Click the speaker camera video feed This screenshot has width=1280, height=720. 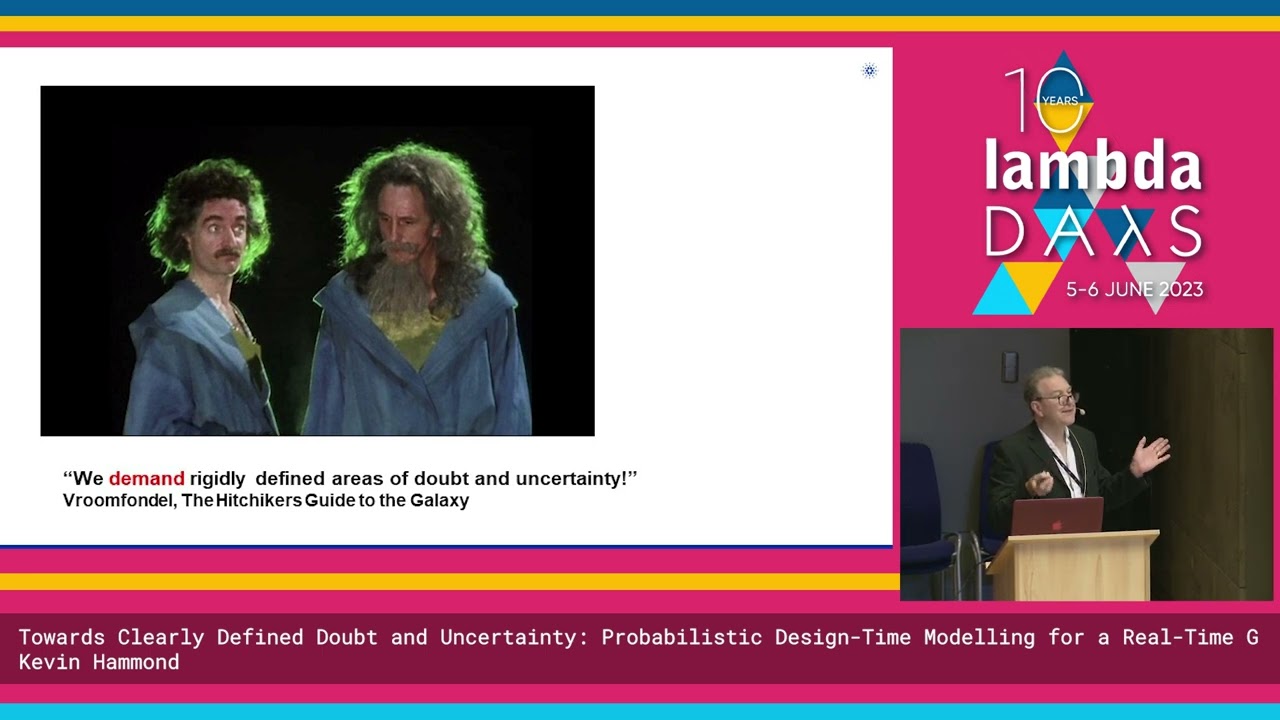pos(1086,464)
